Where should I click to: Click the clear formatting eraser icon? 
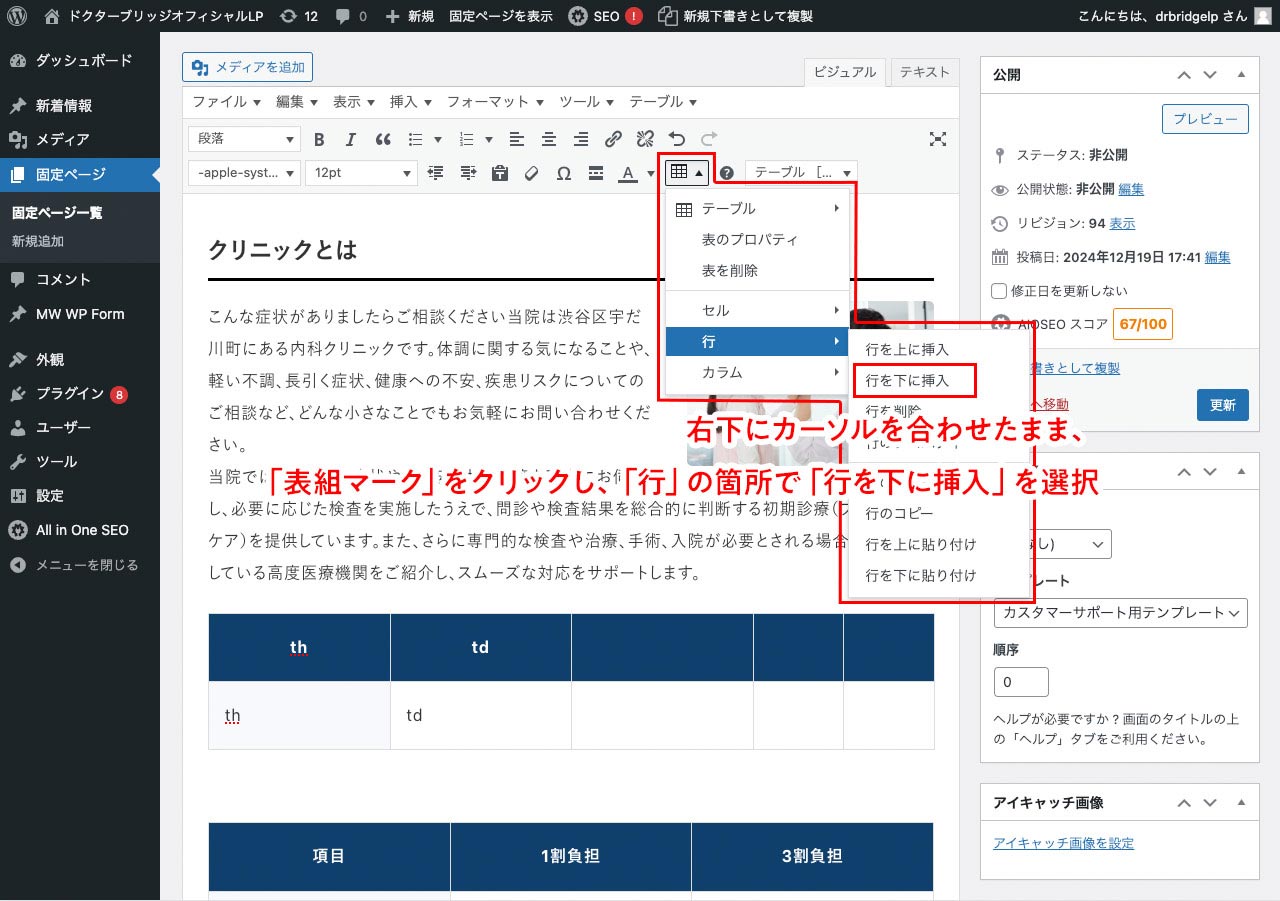tap(532, 173)
